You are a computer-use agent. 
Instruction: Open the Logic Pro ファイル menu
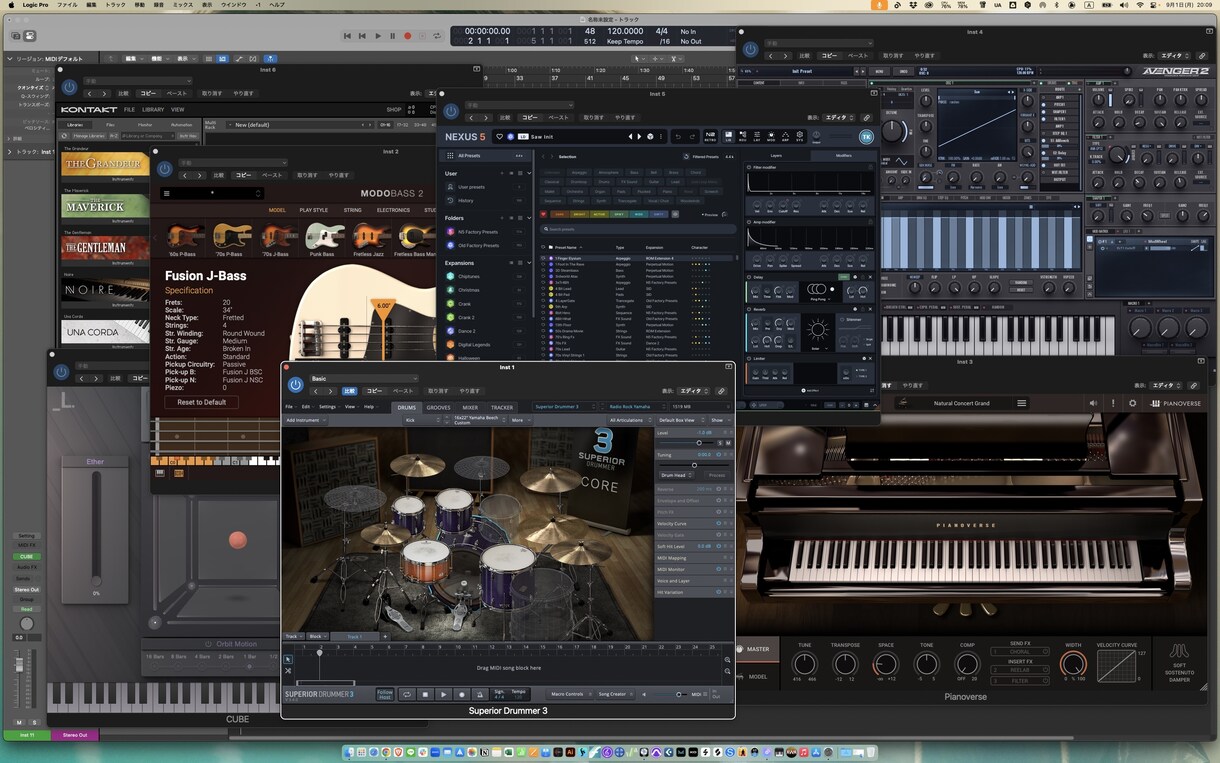67,5
